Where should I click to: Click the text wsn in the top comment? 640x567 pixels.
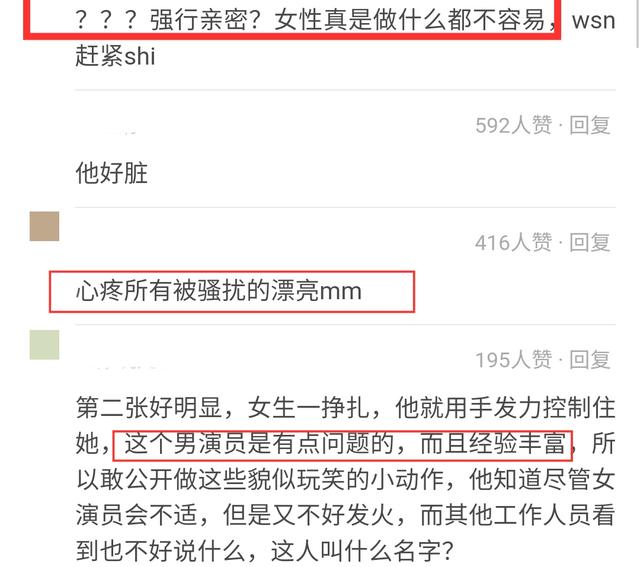click(593, 20)
